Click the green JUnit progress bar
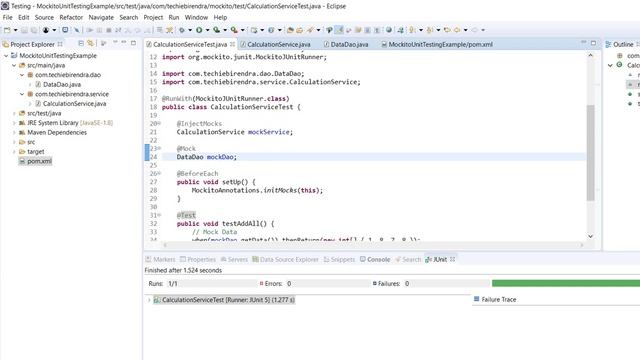 coord(566,283)
